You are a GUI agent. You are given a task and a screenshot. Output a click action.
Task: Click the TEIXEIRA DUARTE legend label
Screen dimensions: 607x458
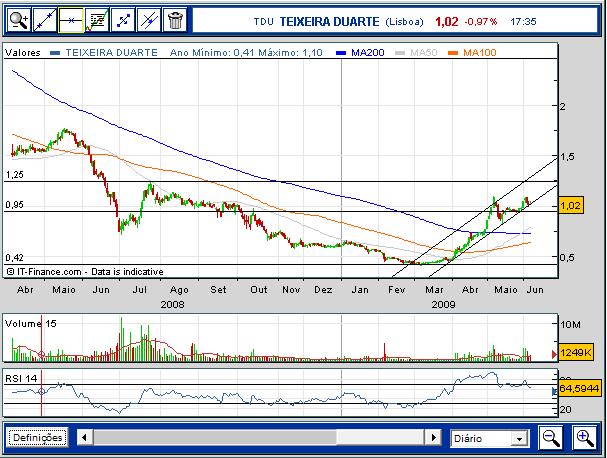[111, 52]
